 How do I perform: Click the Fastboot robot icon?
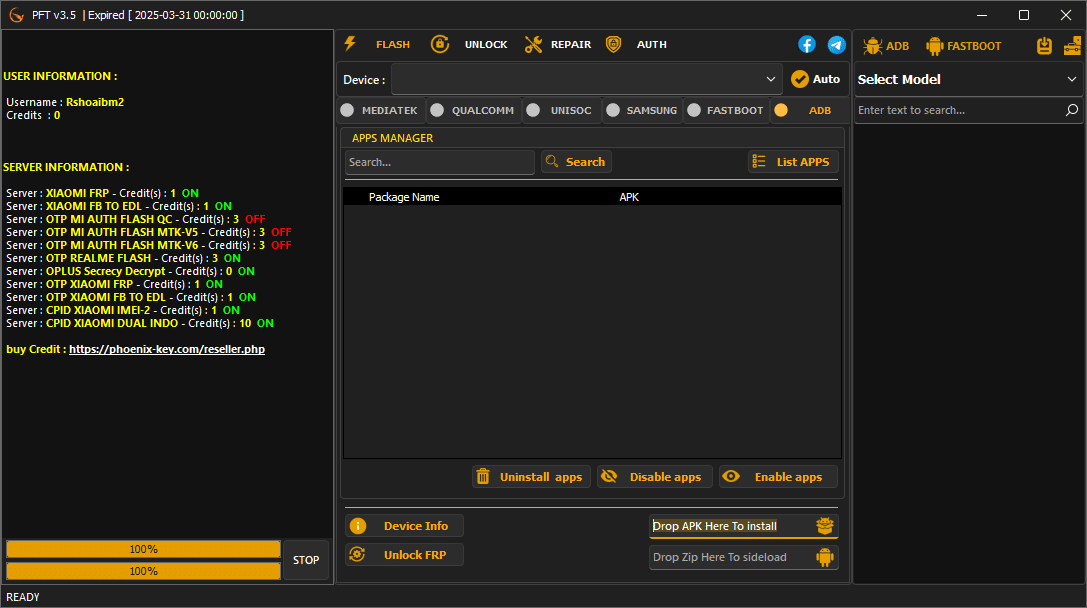[x=935, y=45]
